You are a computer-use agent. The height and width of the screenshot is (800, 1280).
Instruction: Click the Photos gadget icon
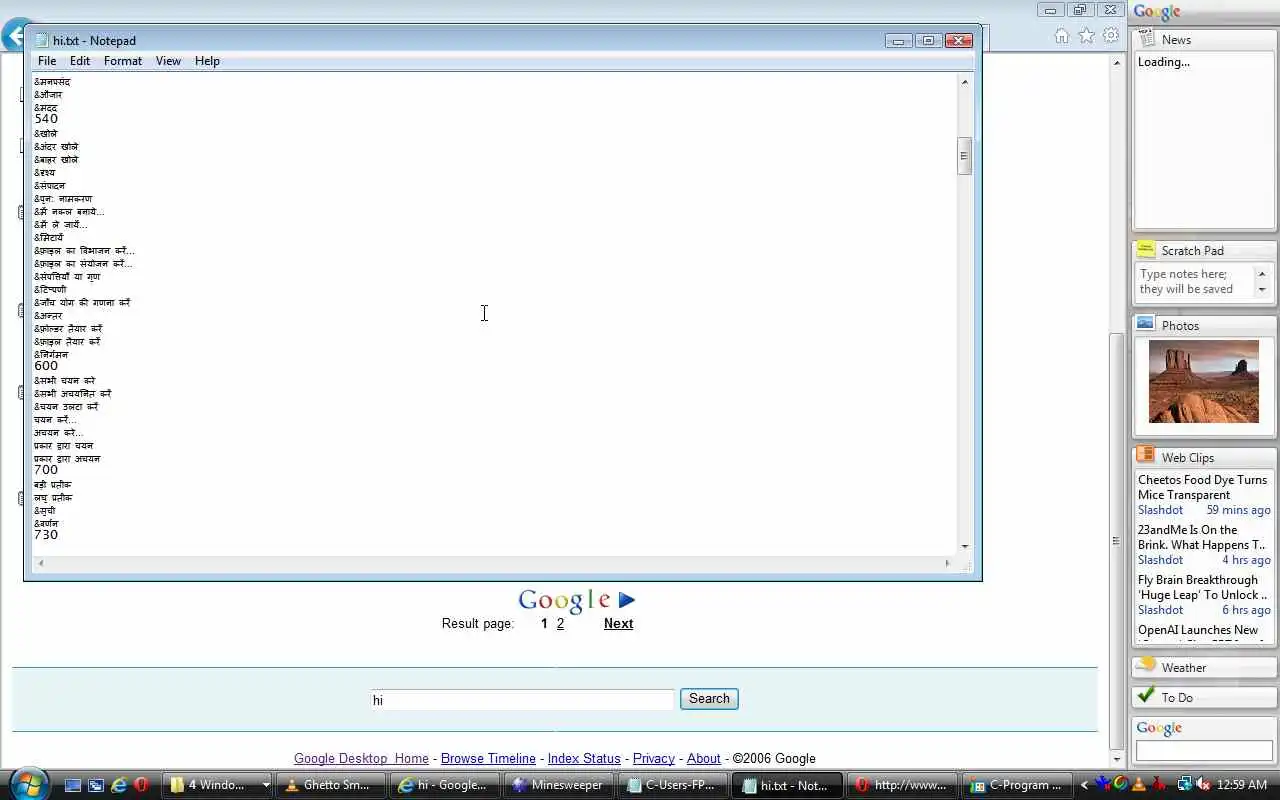point(1146,324)
